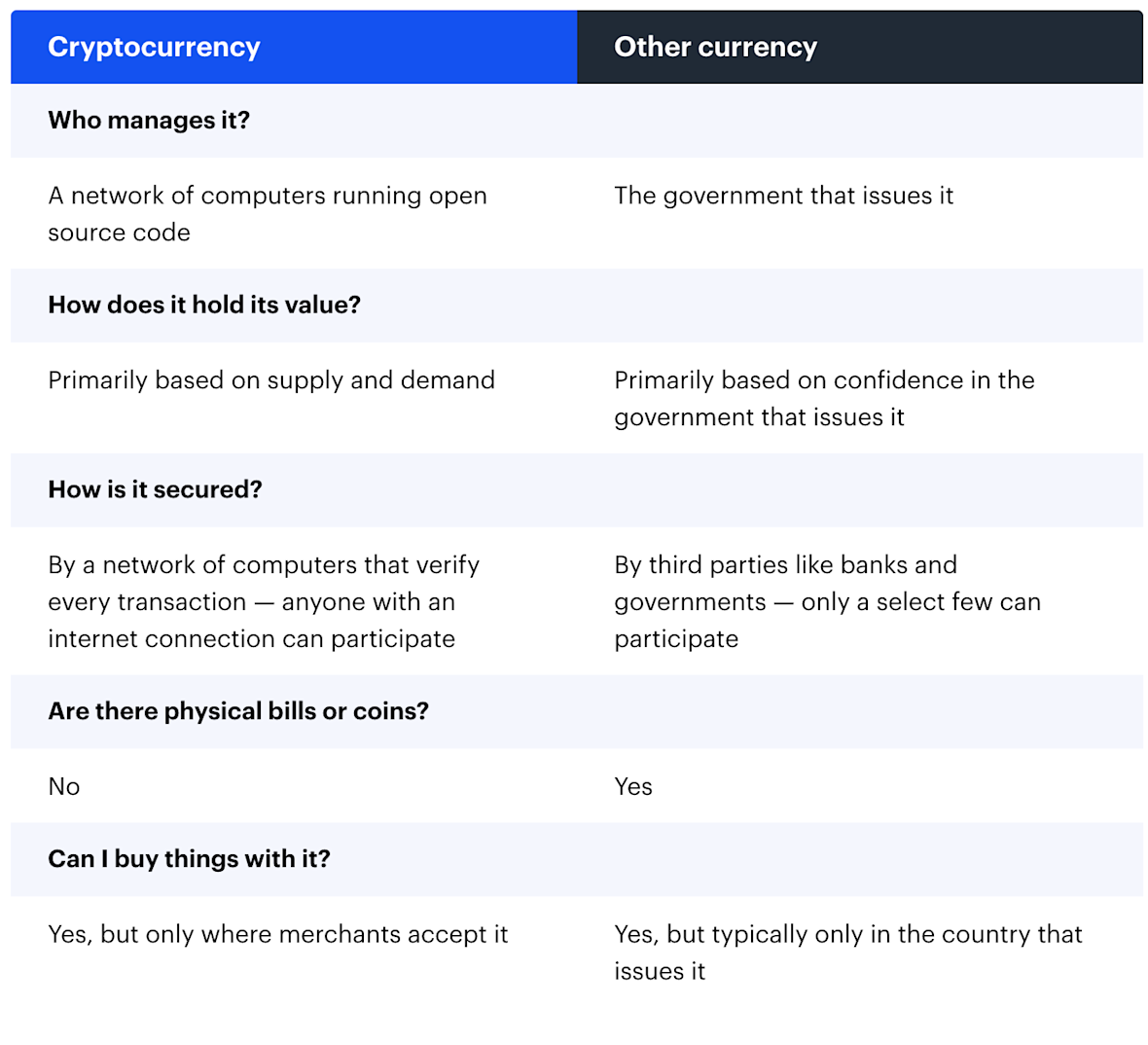The image size is (1148, 1045).
Task: Click the Cryptocurrency column header
Action: (154, 47)
